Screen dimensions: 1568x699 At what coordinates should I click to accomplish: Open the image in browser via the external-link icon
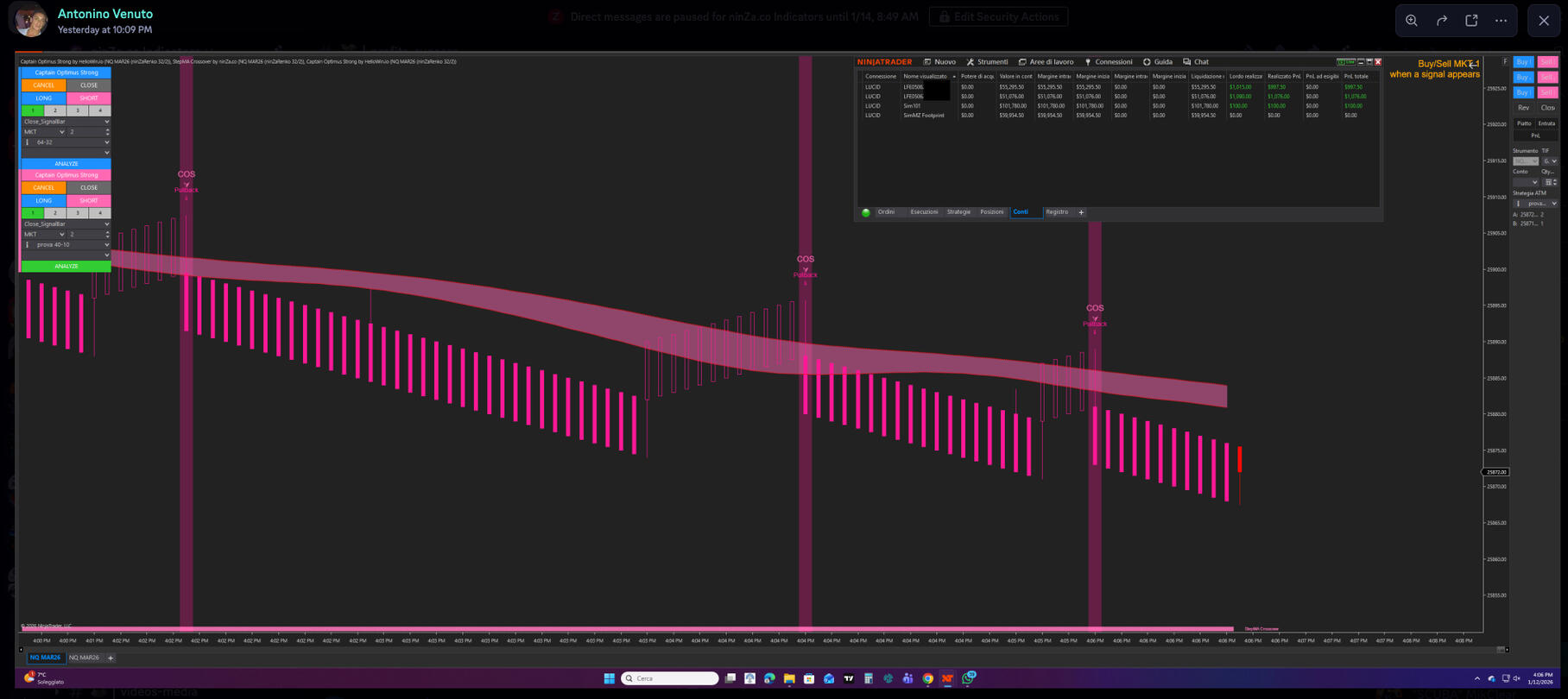point(1471,21)
